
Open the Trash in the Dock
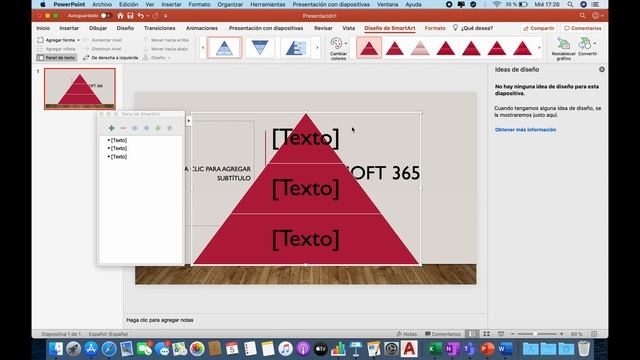[x=584, y=349]
